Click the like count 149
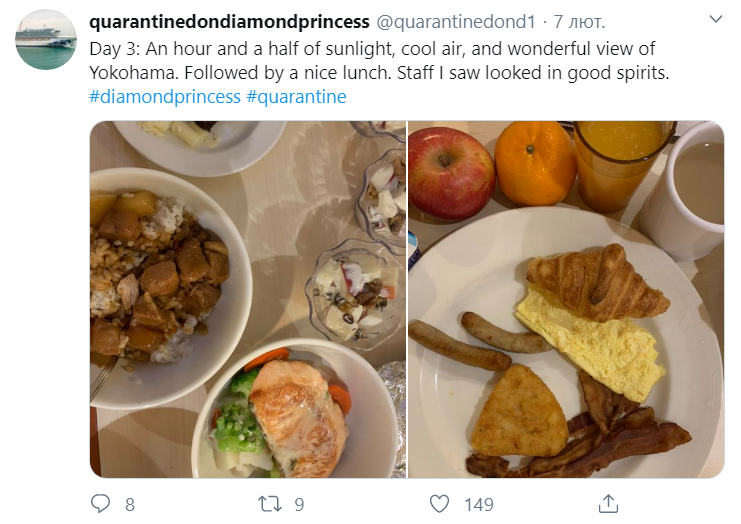The image size is (741, 524). (x=479, y=505)
